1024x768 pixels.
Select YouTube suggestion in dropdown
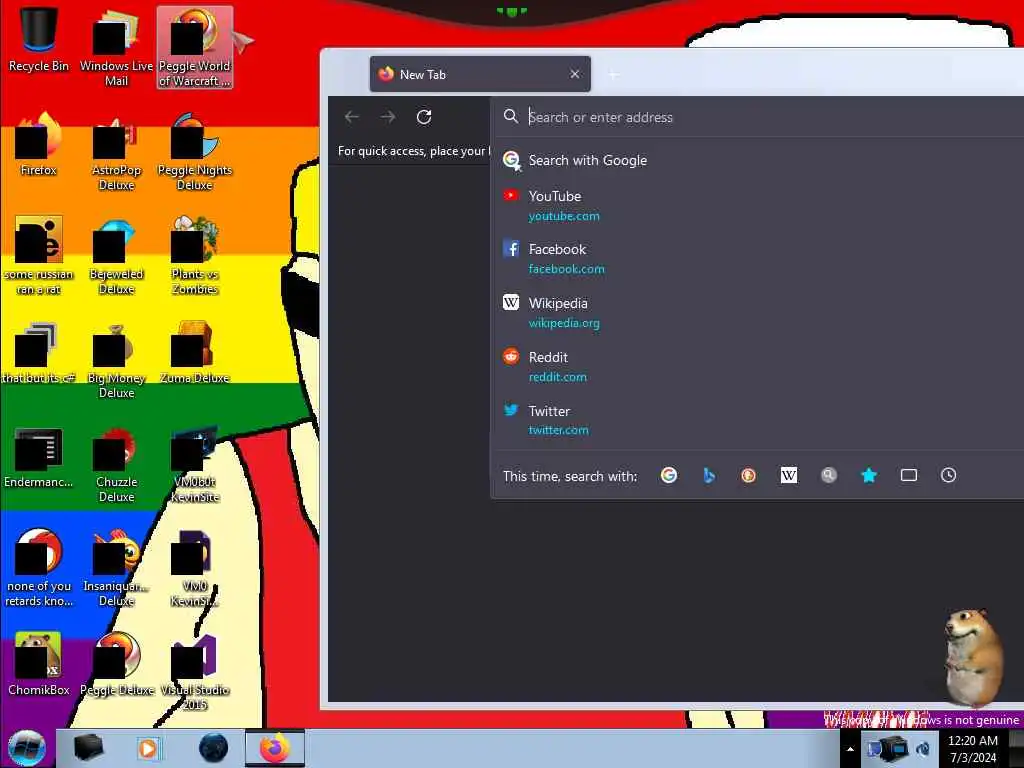click(x=758, y=205)
